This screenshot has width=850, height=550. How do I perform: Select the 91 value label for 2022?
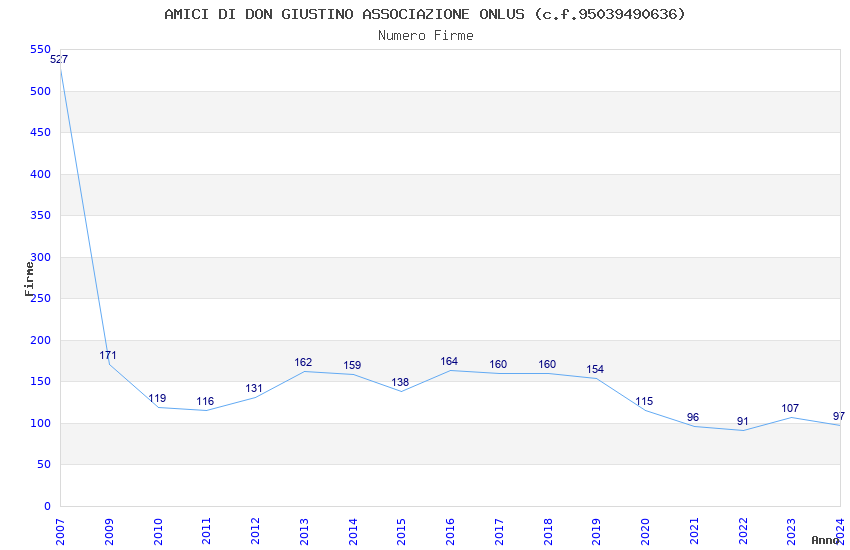(x=743, y=422)
